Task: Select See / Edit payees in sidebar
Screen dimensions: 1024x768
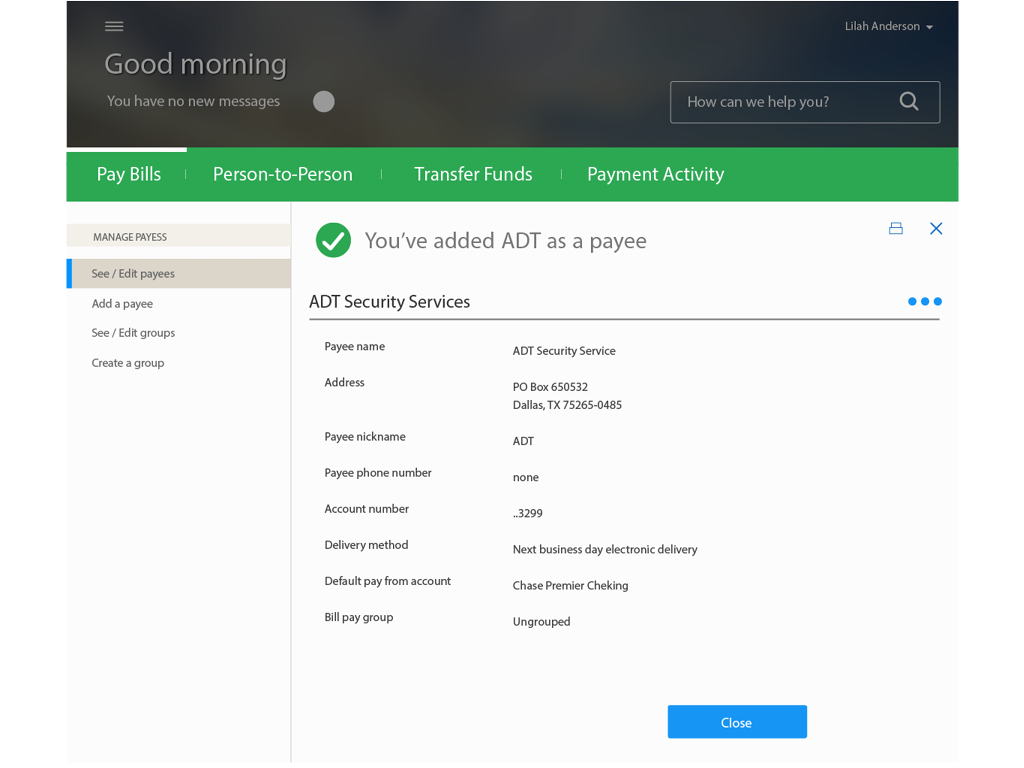Action: coord(179,274)
